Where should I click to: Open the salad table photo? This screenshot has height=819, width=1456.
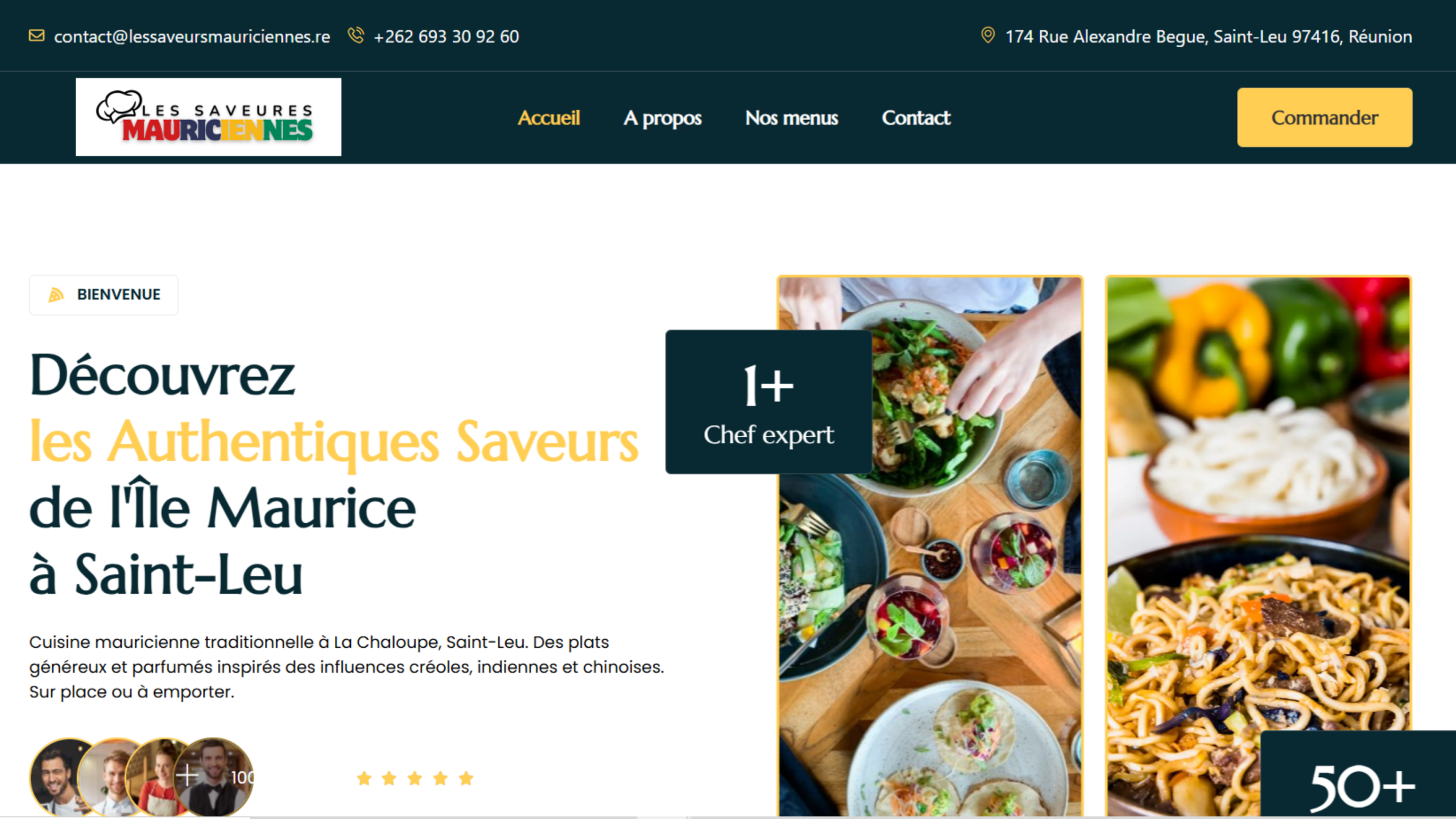[930, 546]
